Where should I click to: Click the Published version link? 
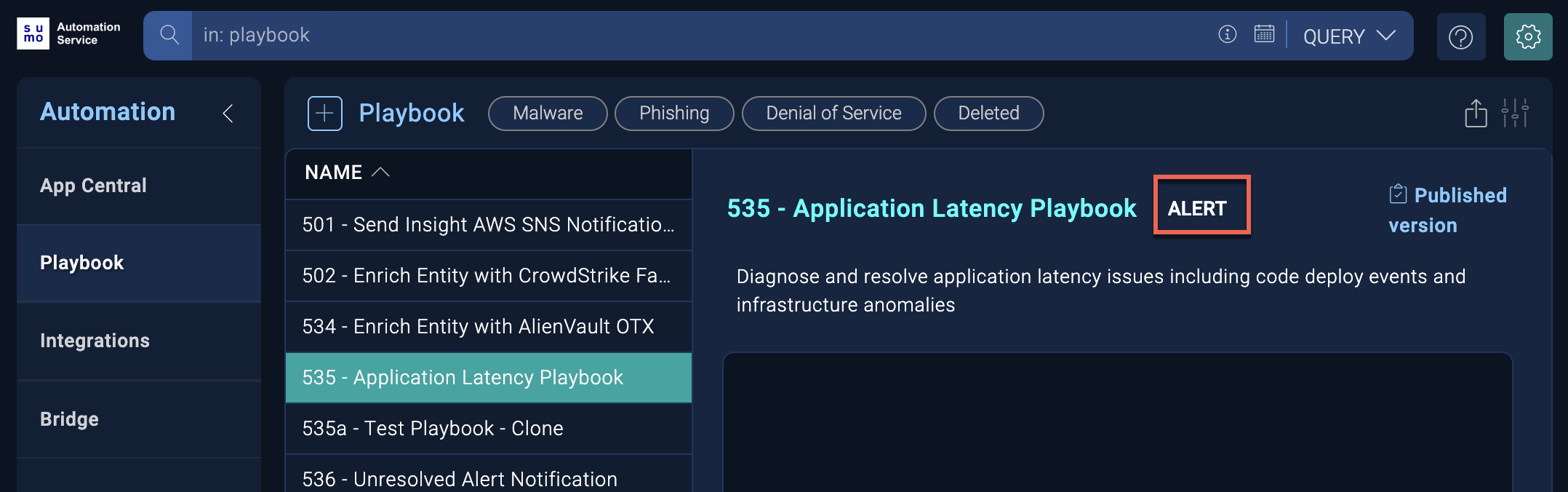tap(1447, 210)
